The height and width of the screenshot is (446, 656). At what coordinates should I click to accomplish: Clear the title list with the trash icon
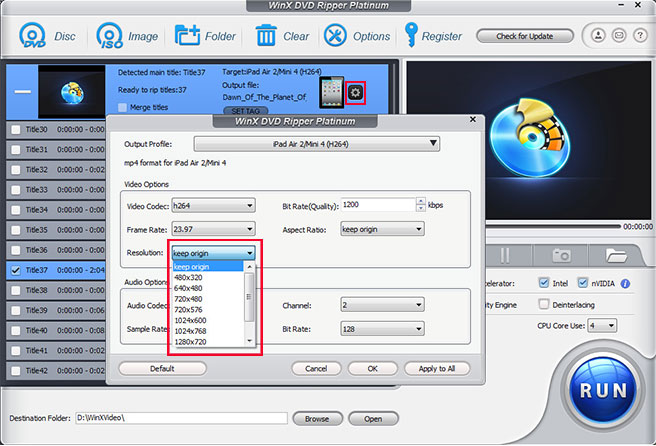click(266, 36)
